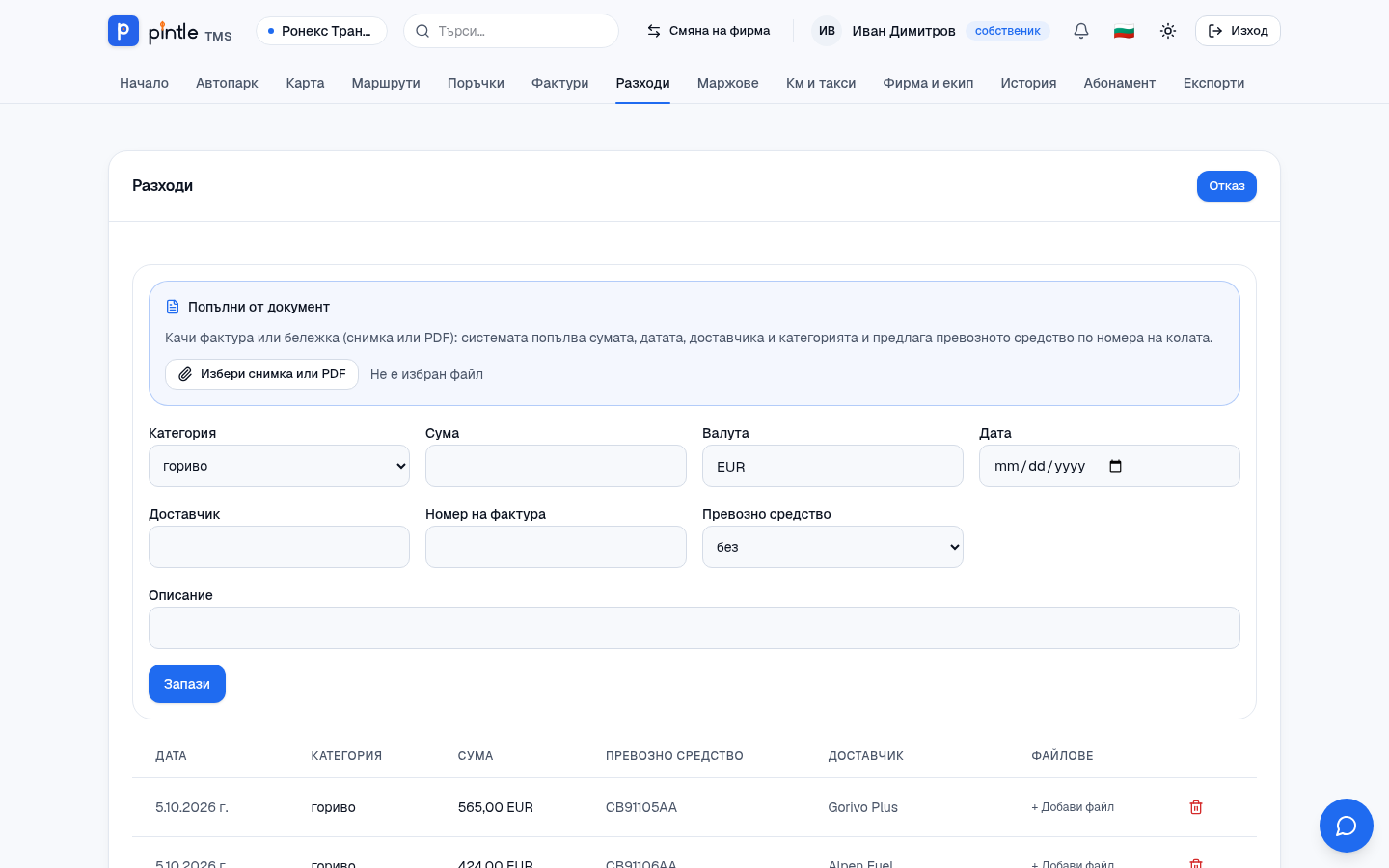This screenshot has width=1389, height=868.
Task: Open the Фирма и екип tab
Action: (x=928, y=83)
